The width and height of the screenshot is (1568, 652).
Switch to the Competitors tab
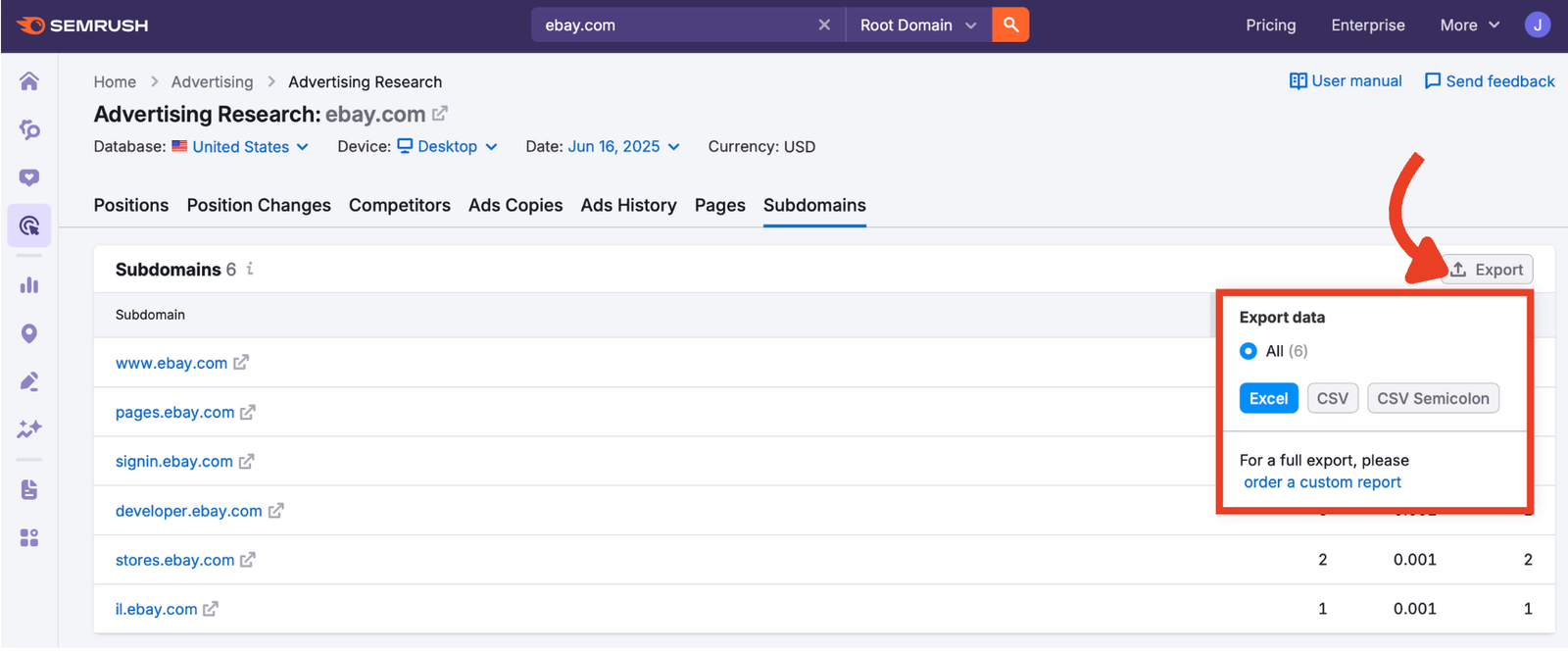click(x=400, y=205)
